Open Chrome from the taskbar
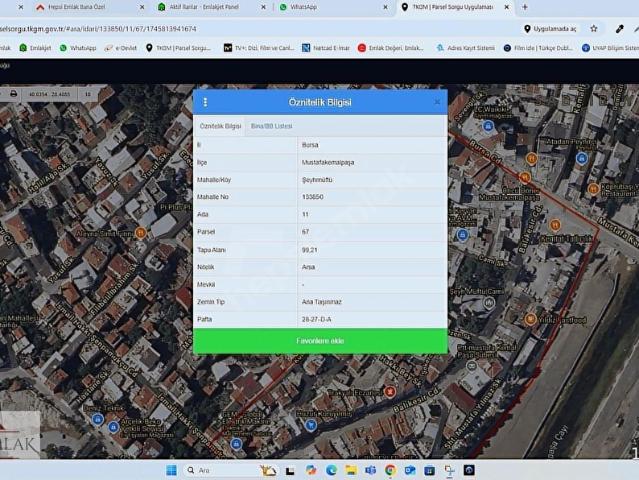This screenshot has width=639, height=480. click(x=390, y=470)
